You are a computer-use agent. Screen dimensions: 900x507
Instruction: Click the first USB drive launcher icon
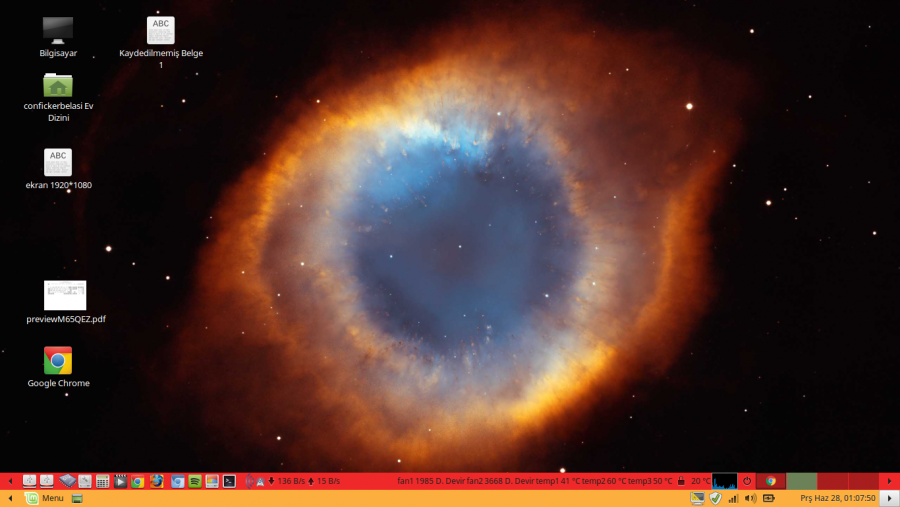pyautogui.click(x=29, y=481)
